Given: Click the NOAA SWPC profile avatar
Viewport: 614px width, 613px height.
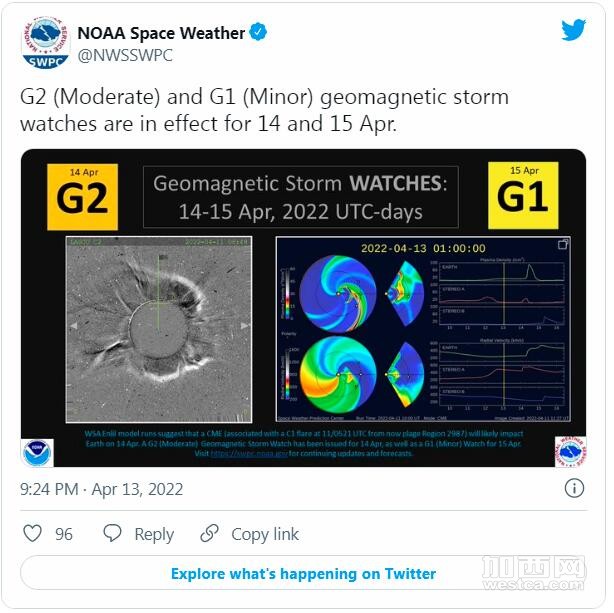Looking at the screenshot, I should pyautogui.click(x=45, y=43).
